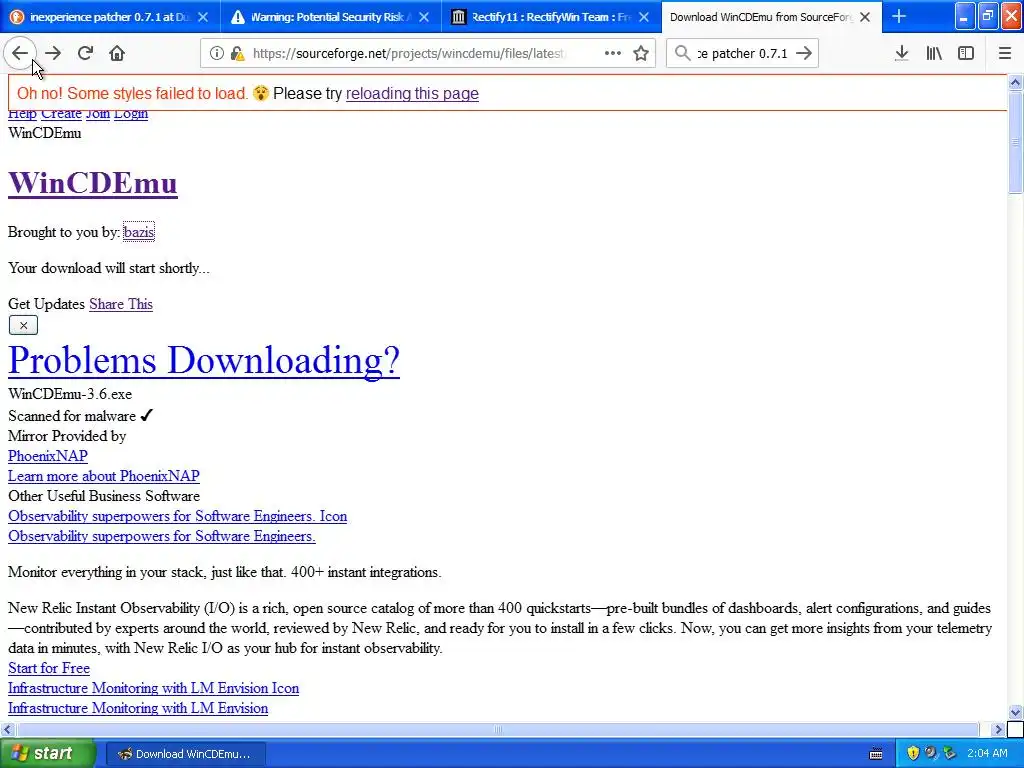
Task: Open the Windows Start menu
Action: (47, 753)
